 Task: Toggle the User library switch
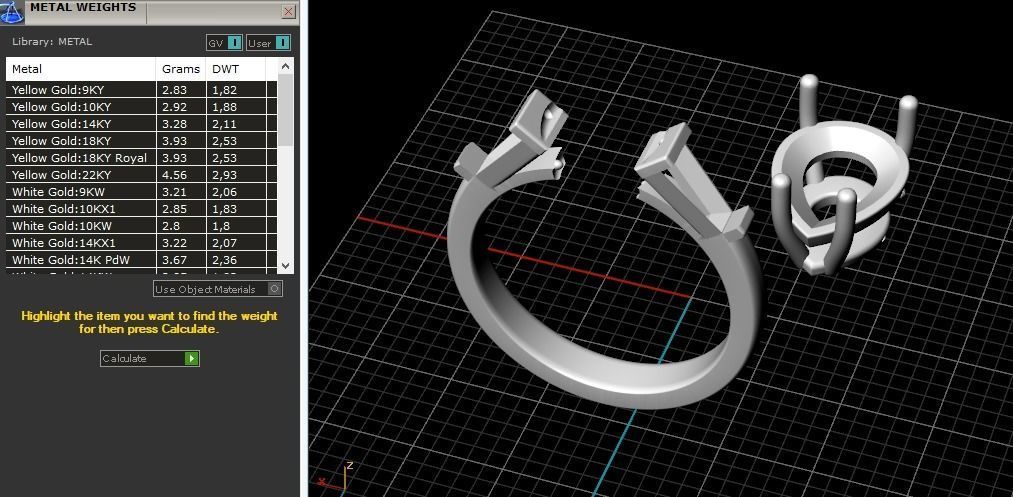coord(268,43)
